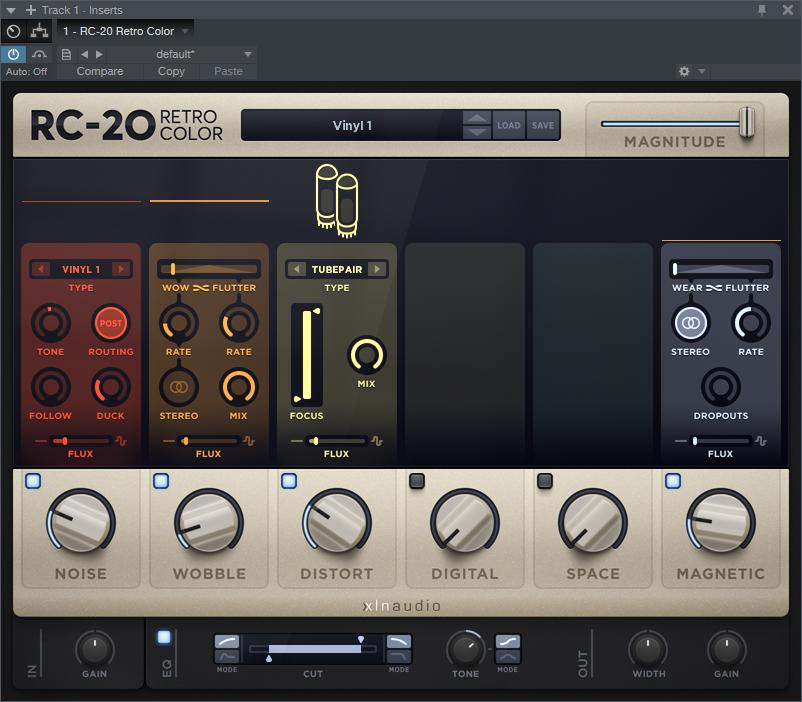802x702 pixels.
Task: Disable the WOBBLE module LED
Action: (161, 480)
